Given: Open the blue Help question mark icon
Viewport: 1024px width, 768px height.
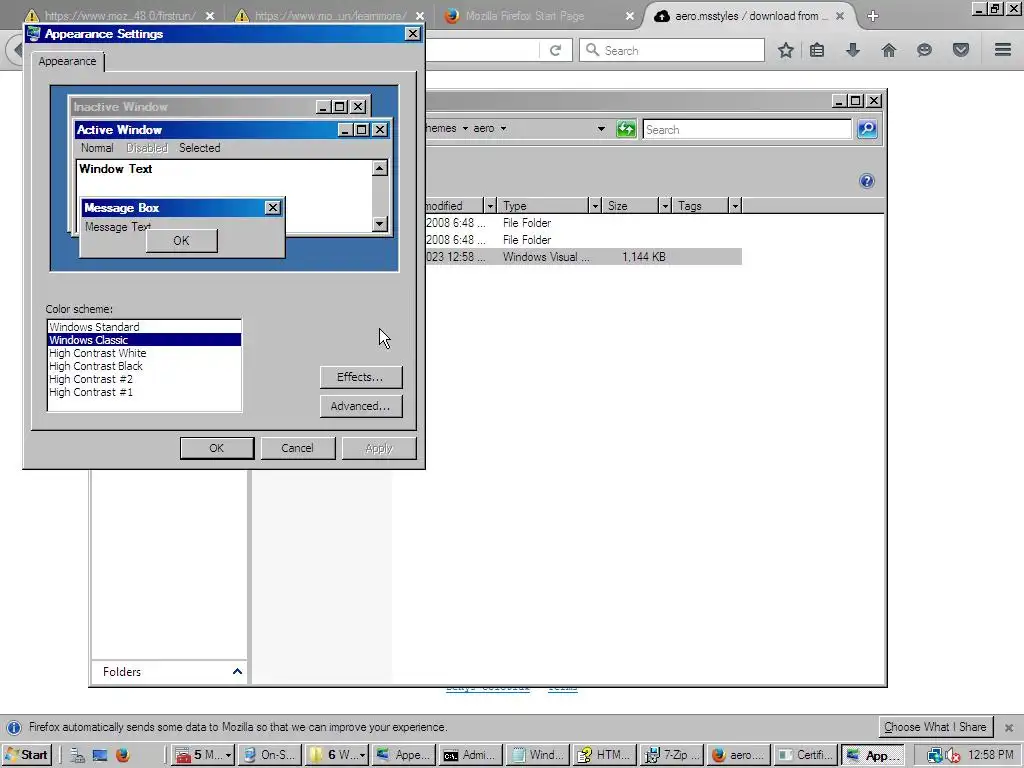Looking at the screenshot, I should click(x=867, y=181).
